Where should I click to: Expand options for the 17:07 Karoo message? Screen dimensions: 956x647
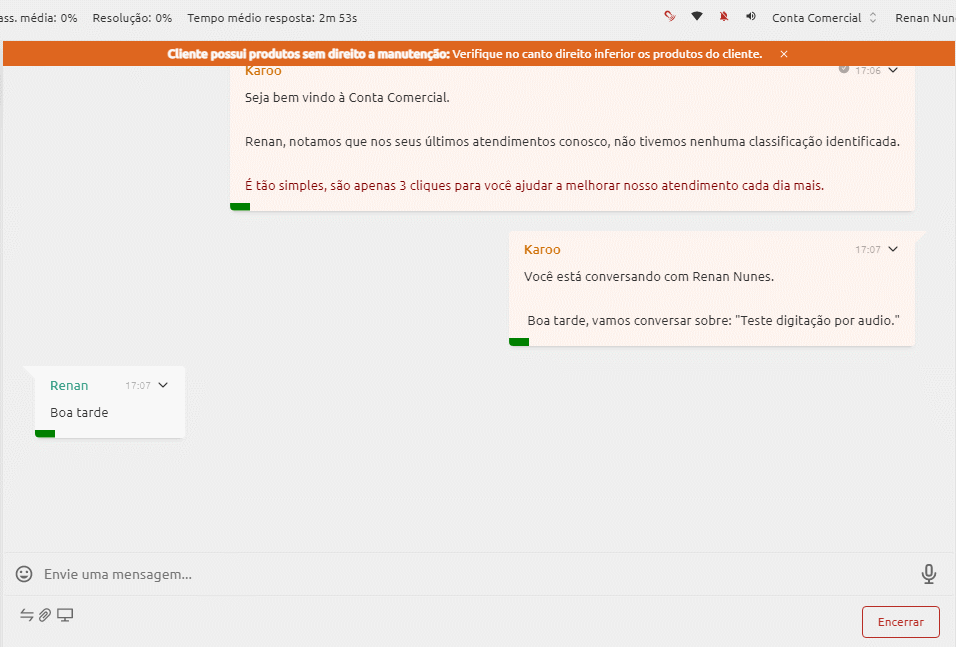tap(893, 249)
